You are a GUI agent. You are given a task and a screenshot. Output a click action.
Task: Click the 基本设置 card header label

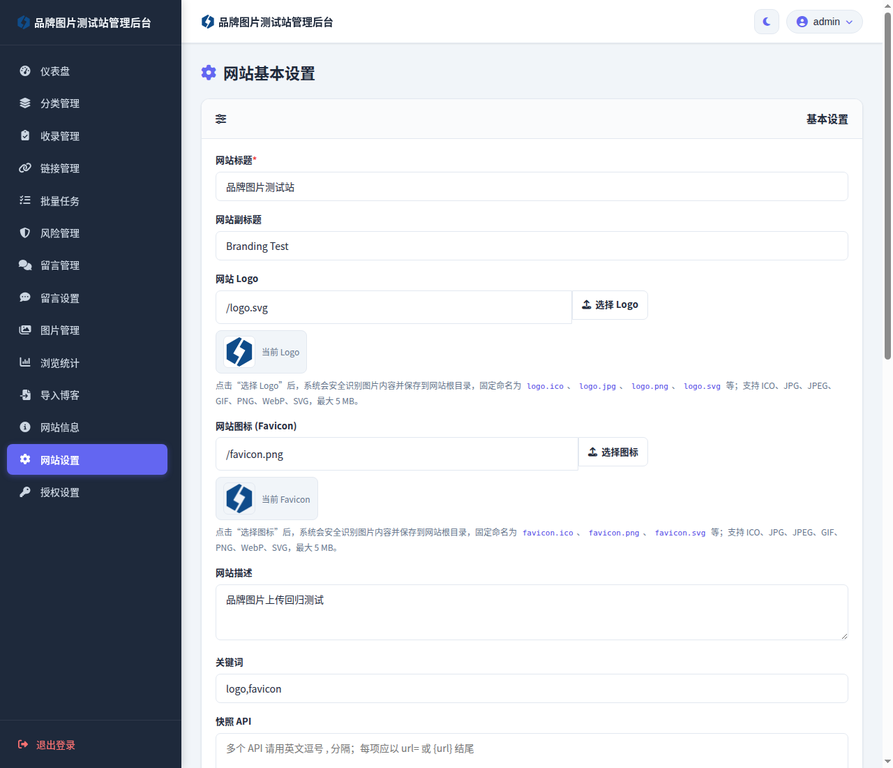tap(827, 119)
